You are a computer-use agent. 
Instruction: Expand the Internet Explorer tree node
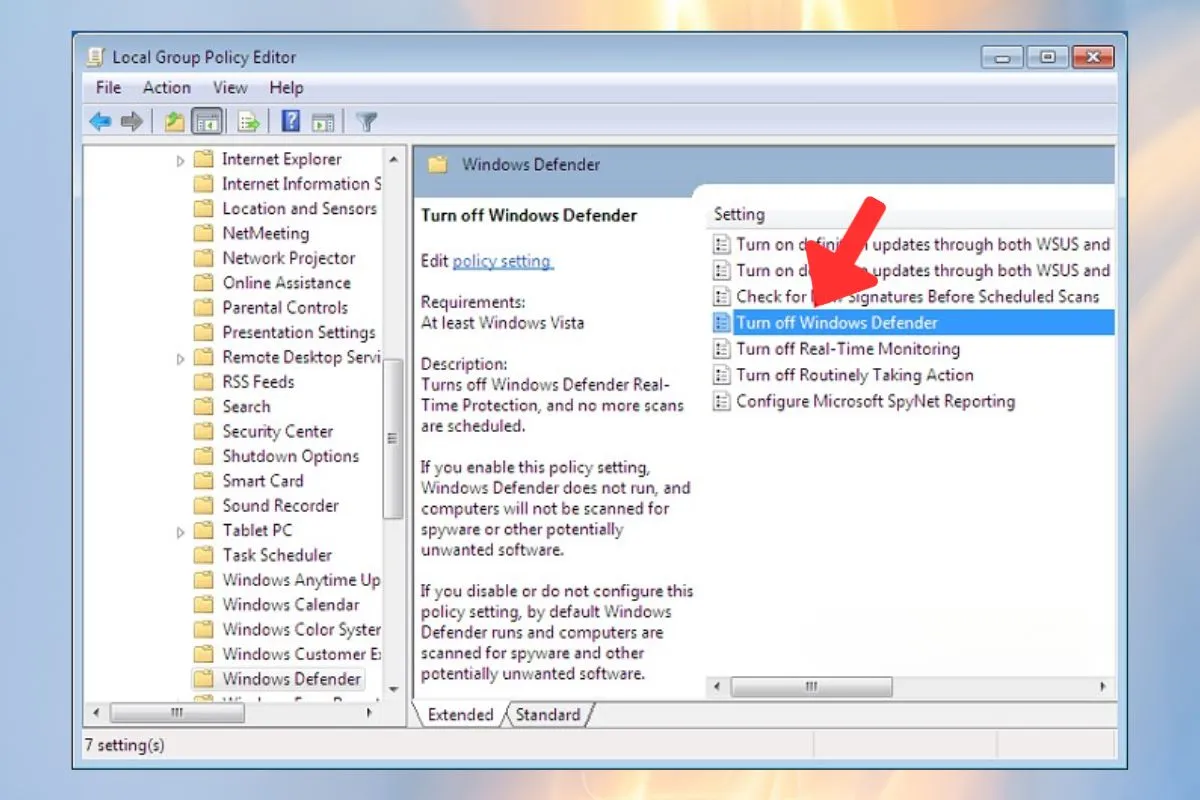pyautogui.click(x=180, y=158)
